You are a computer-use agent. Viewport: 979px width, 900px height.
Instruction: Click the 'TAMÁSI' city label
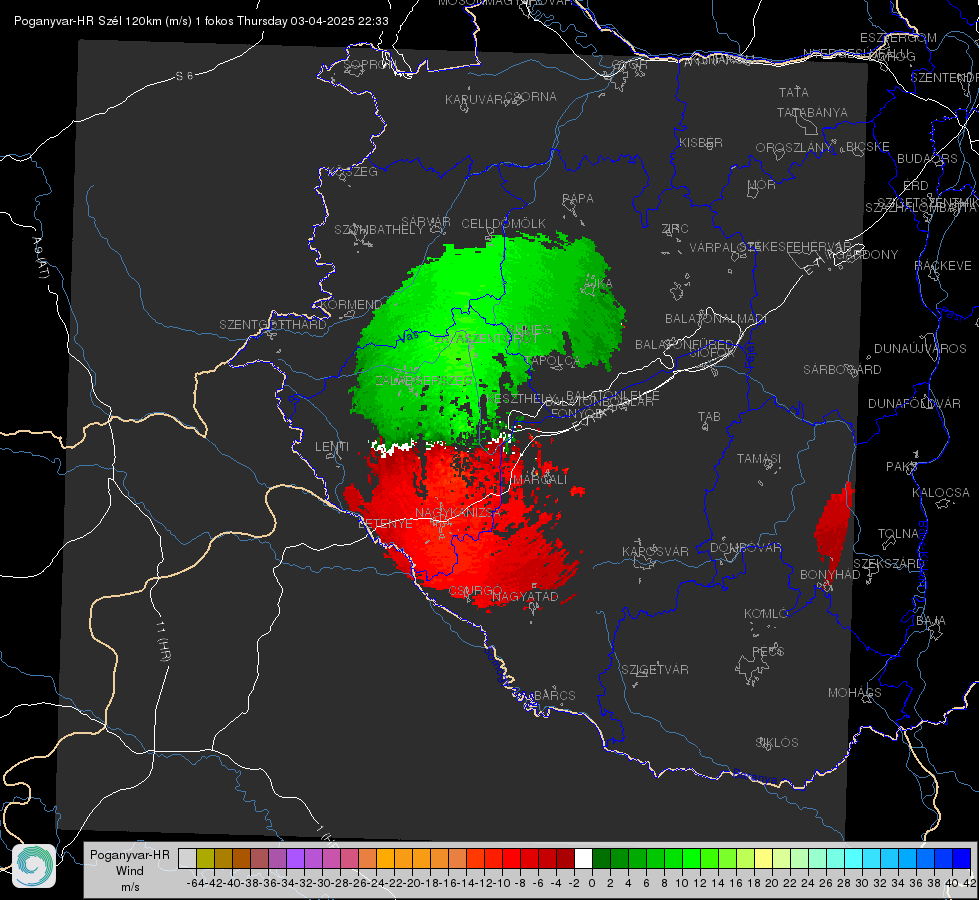coord(759,458)
